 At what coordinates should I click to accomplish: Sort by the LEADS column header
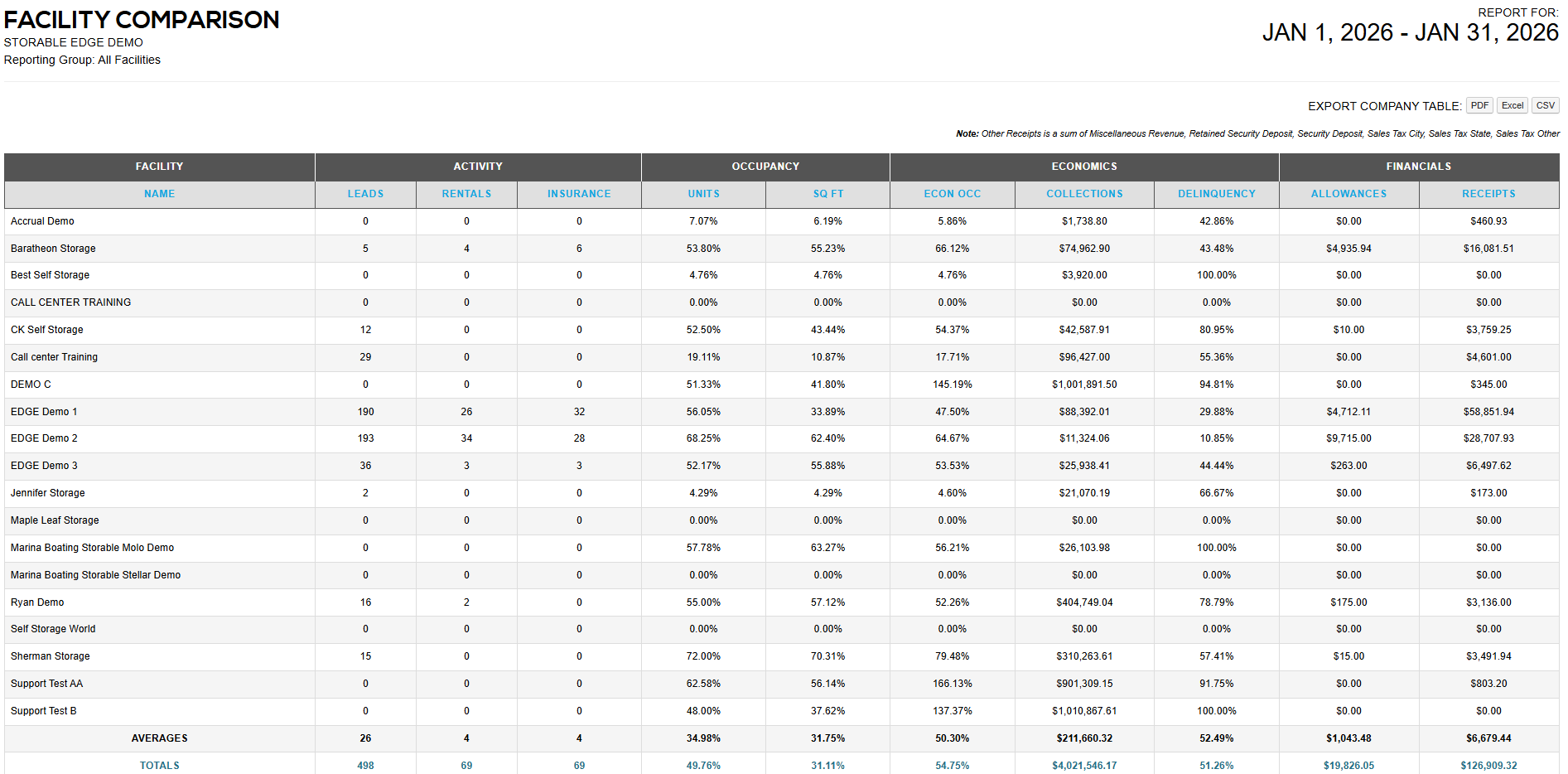365,194
